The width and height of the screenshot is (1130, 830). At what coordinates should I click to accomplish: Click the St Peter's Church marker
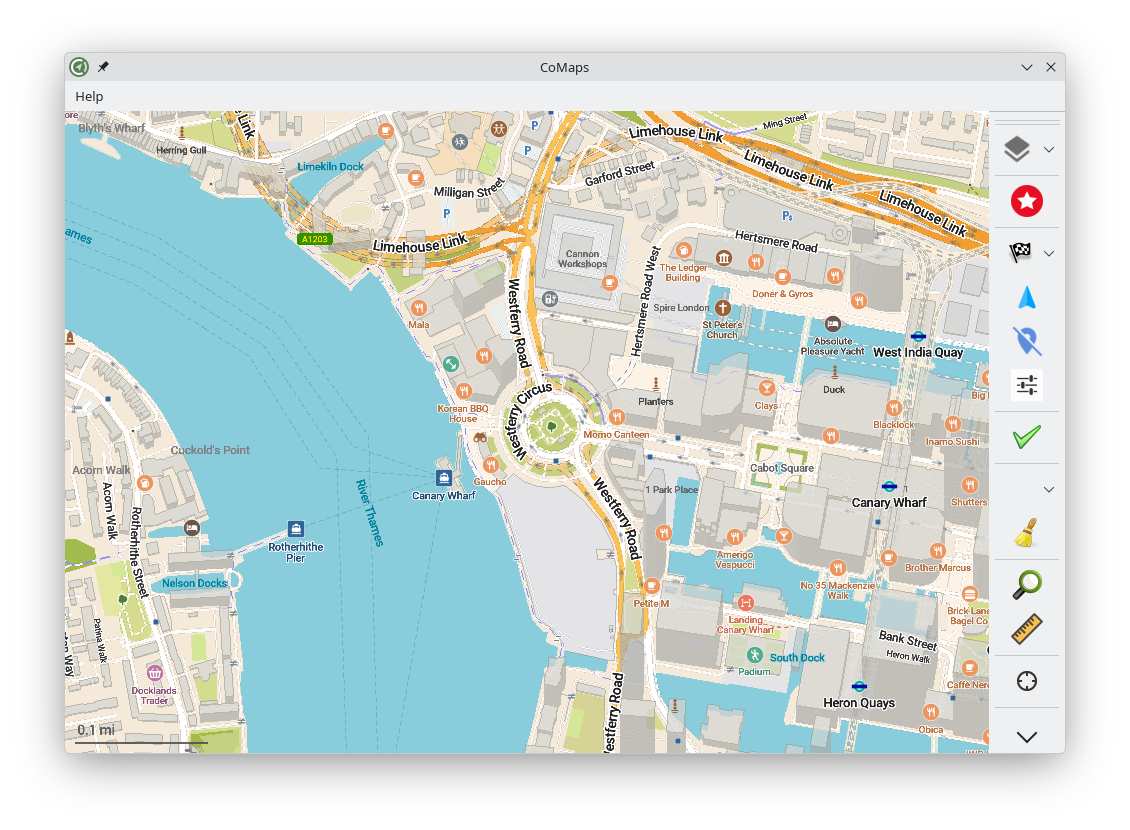722,308
